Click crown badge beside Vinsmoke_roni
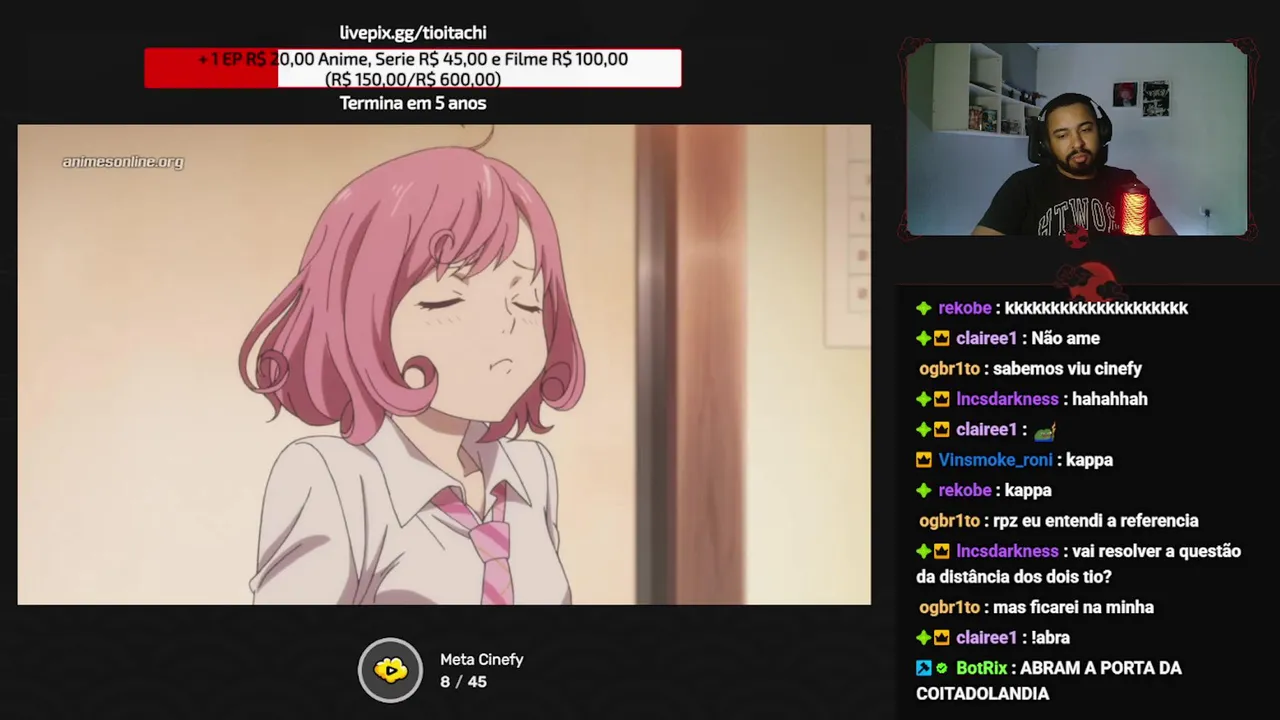The image size is (1280, 720). (x=924, y=460)
